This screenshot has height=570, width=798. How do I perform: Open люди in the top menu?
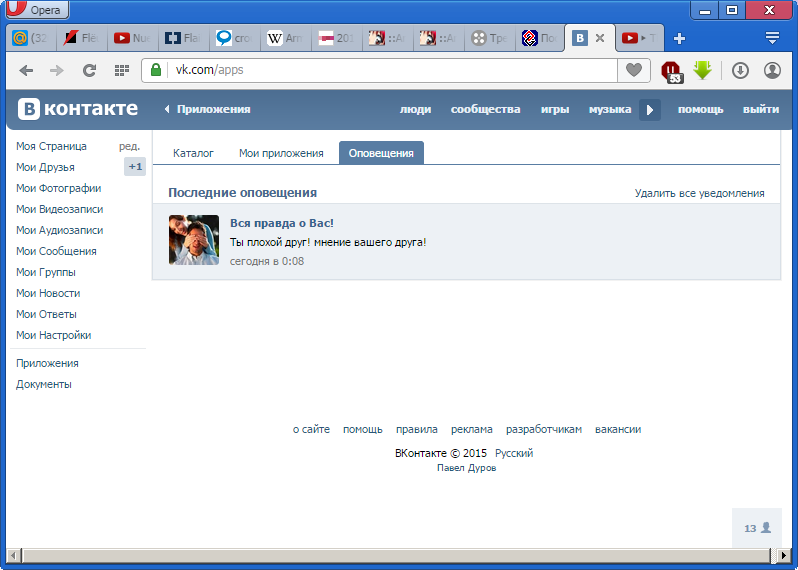click(415, 109)
